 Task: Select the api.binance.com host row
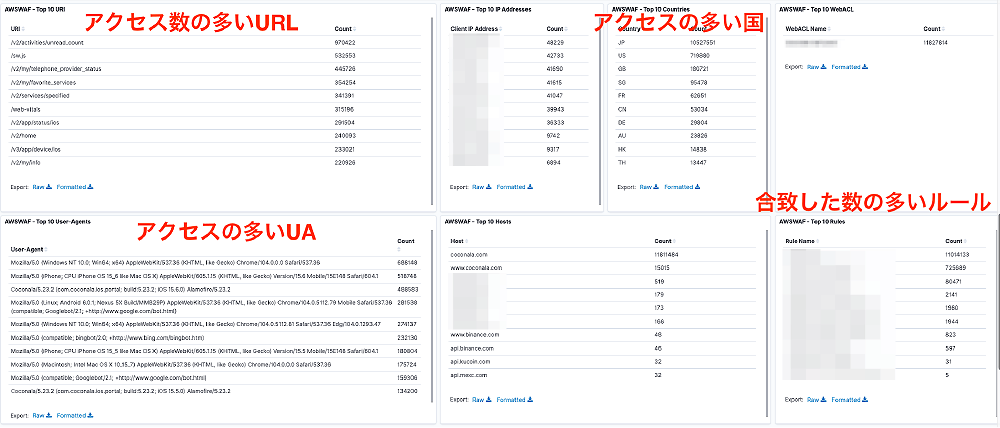(603, 348)
